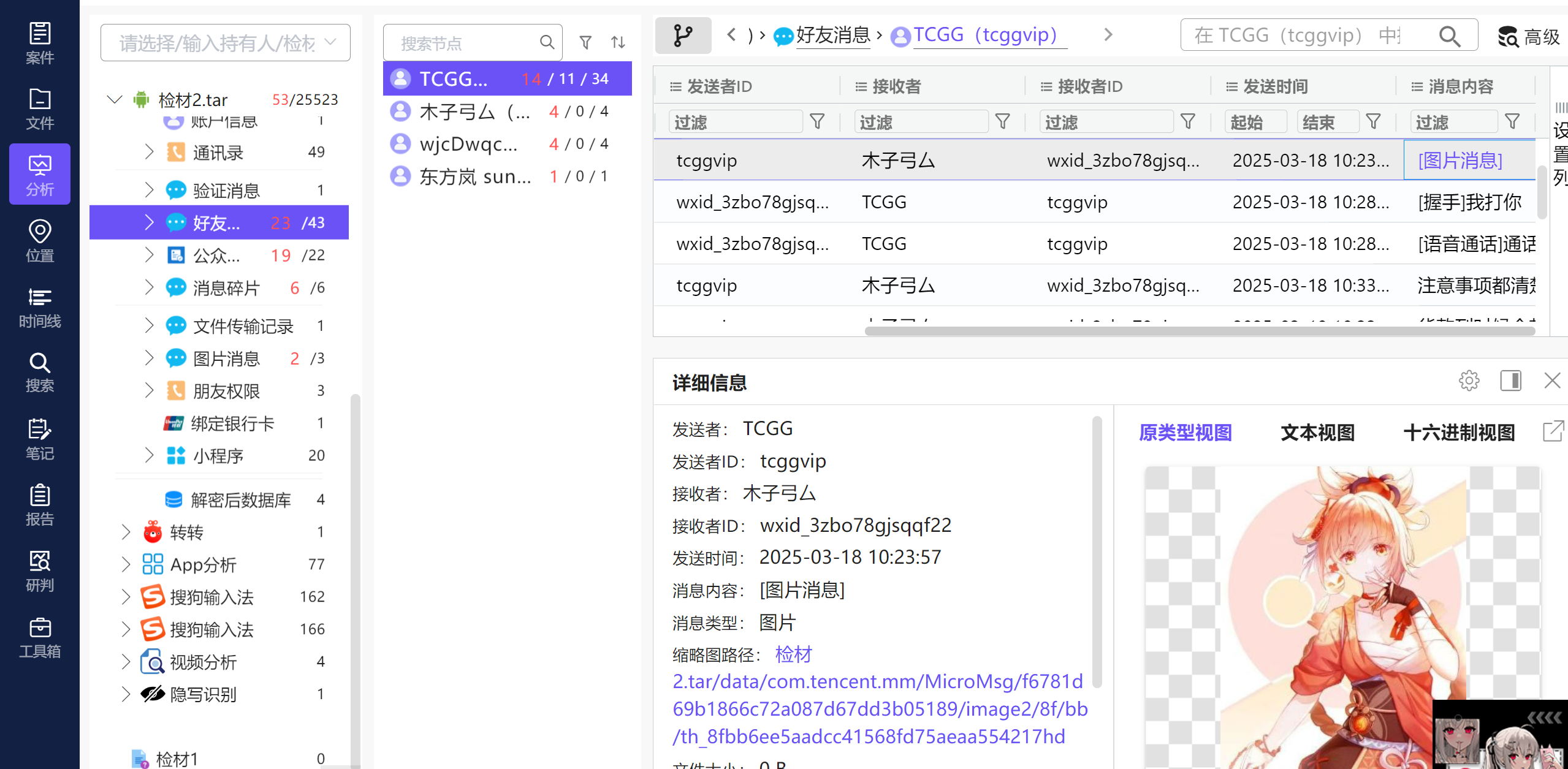Collapse the 检材2.tar root node

(x=115, y=99)
